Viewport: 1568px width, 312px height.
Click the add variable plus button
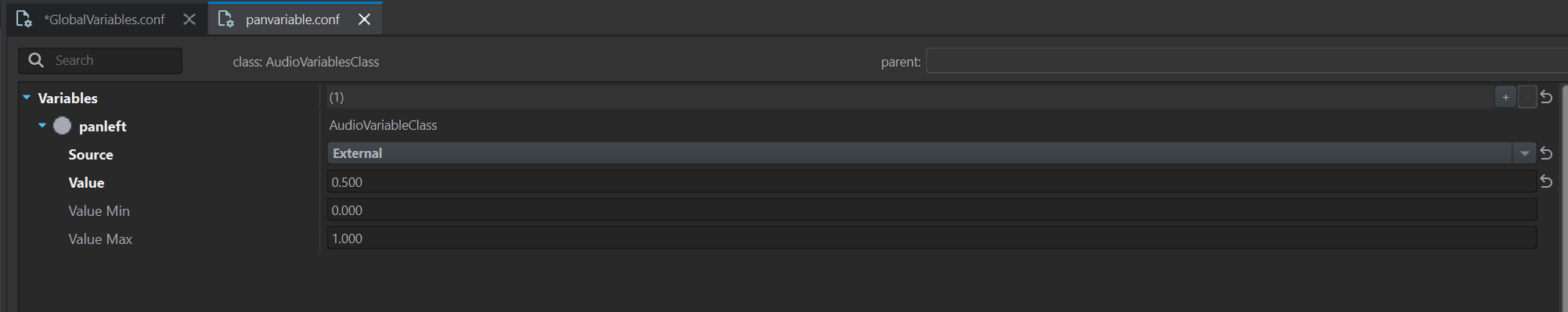click(1505, 98)
